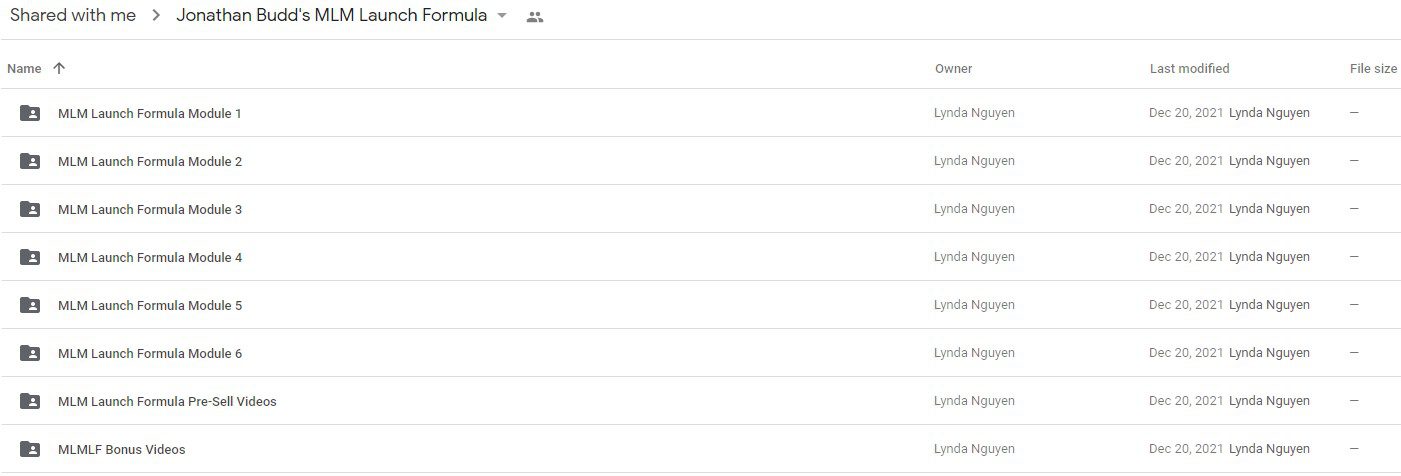
Task: Click the MLMLF Bonus Videos folder icon
Action: pos(30,449)
